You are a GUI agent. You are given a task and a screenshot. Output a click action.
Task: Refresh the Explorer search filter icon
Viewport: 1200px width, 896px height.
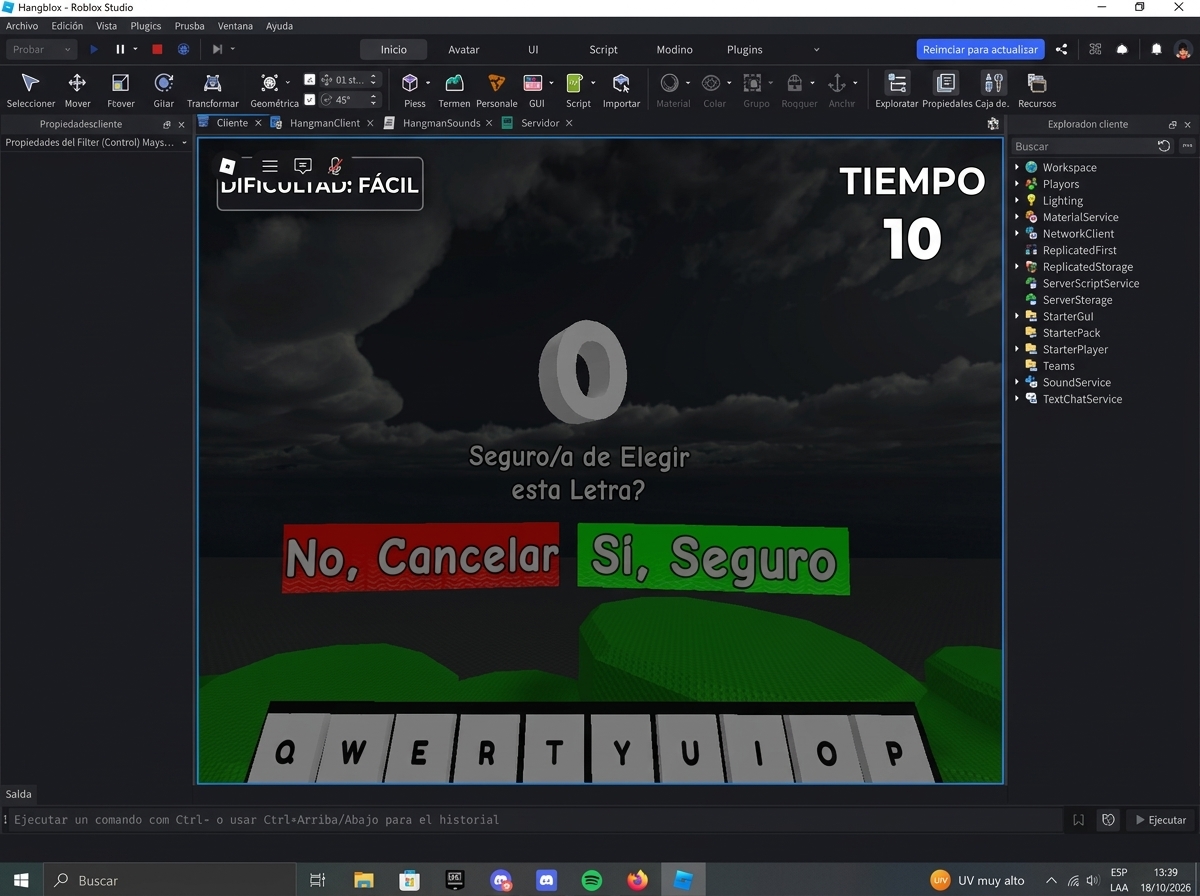[1164, 146]
